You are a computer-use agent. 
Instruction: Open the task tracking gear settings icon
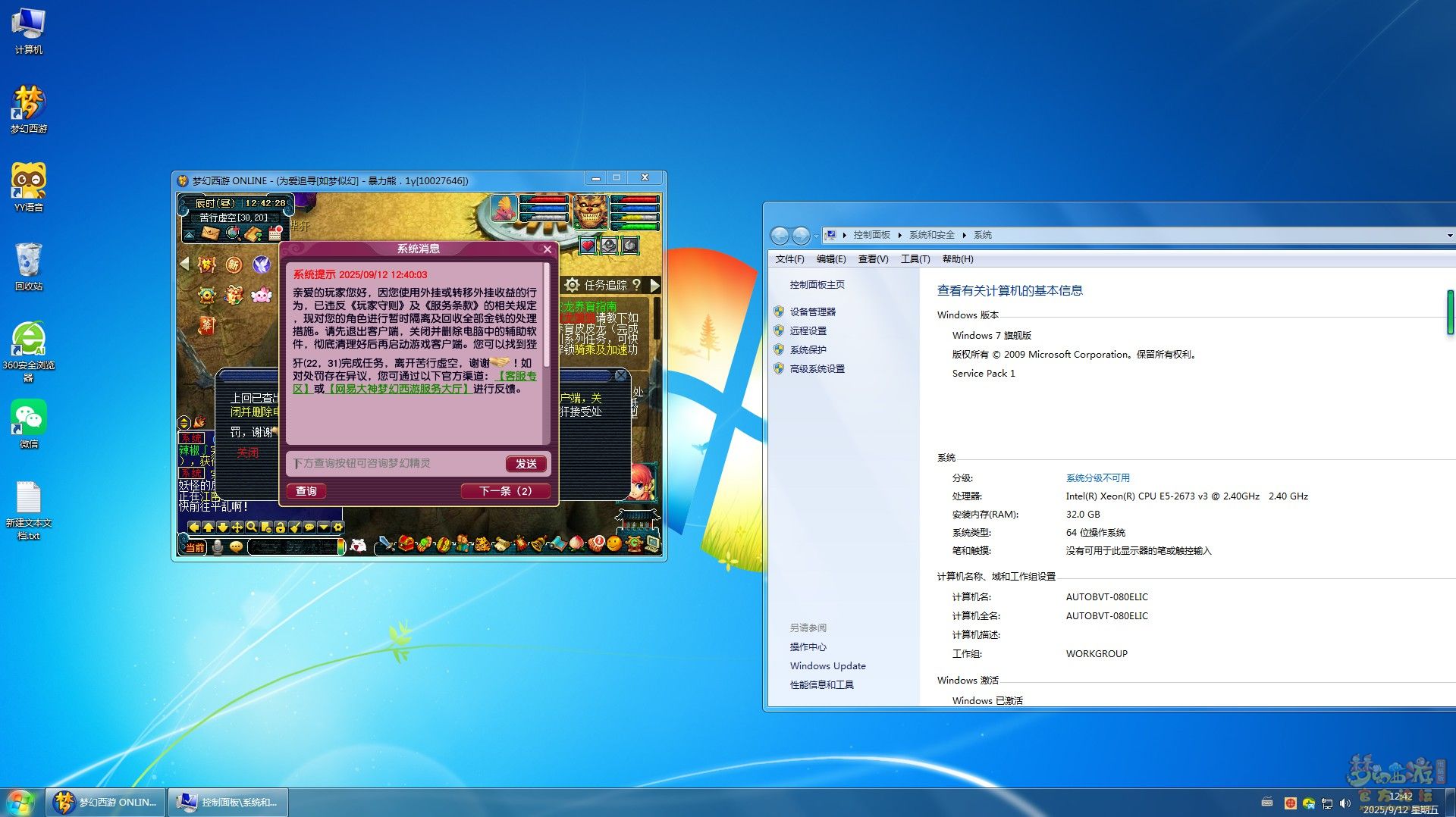[573, 285]
